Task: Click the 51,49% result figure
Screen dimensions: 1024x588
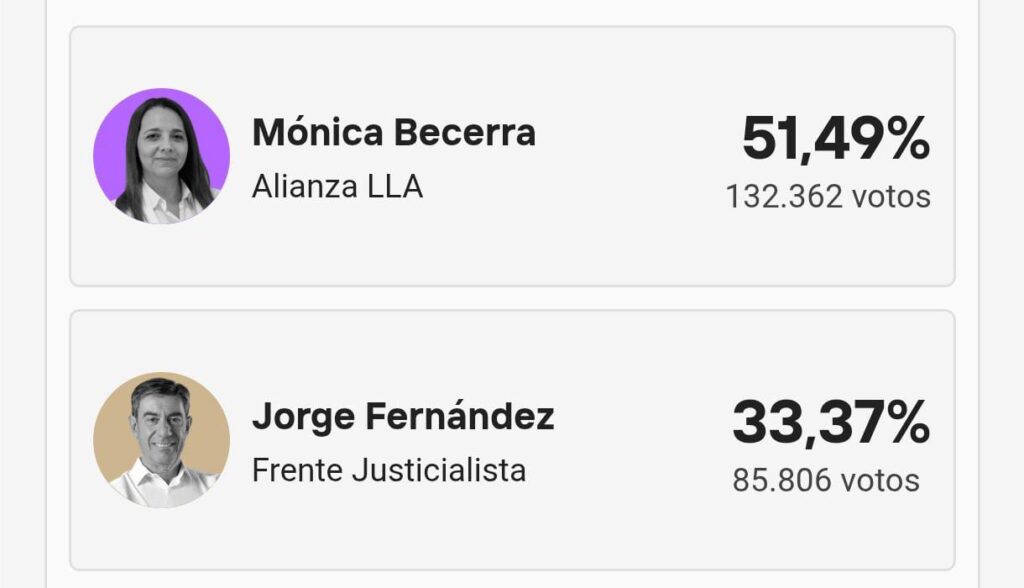Action: (x=835, y=139)
